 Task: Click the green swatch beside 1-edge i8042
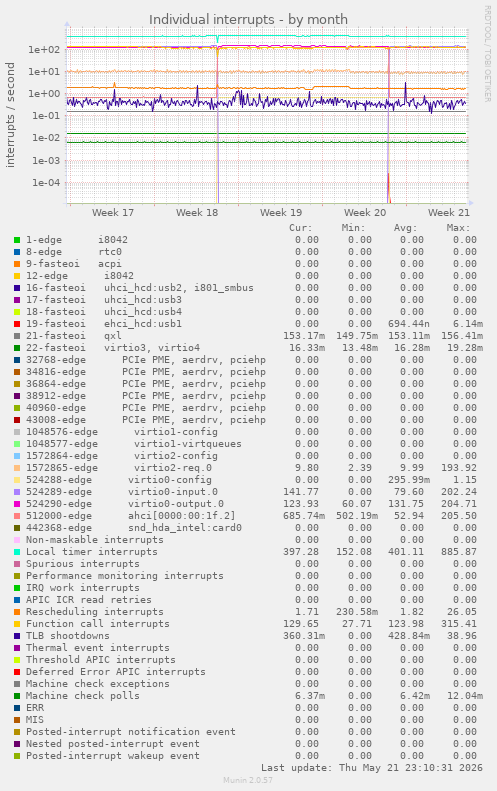click(x=17, y=240)
